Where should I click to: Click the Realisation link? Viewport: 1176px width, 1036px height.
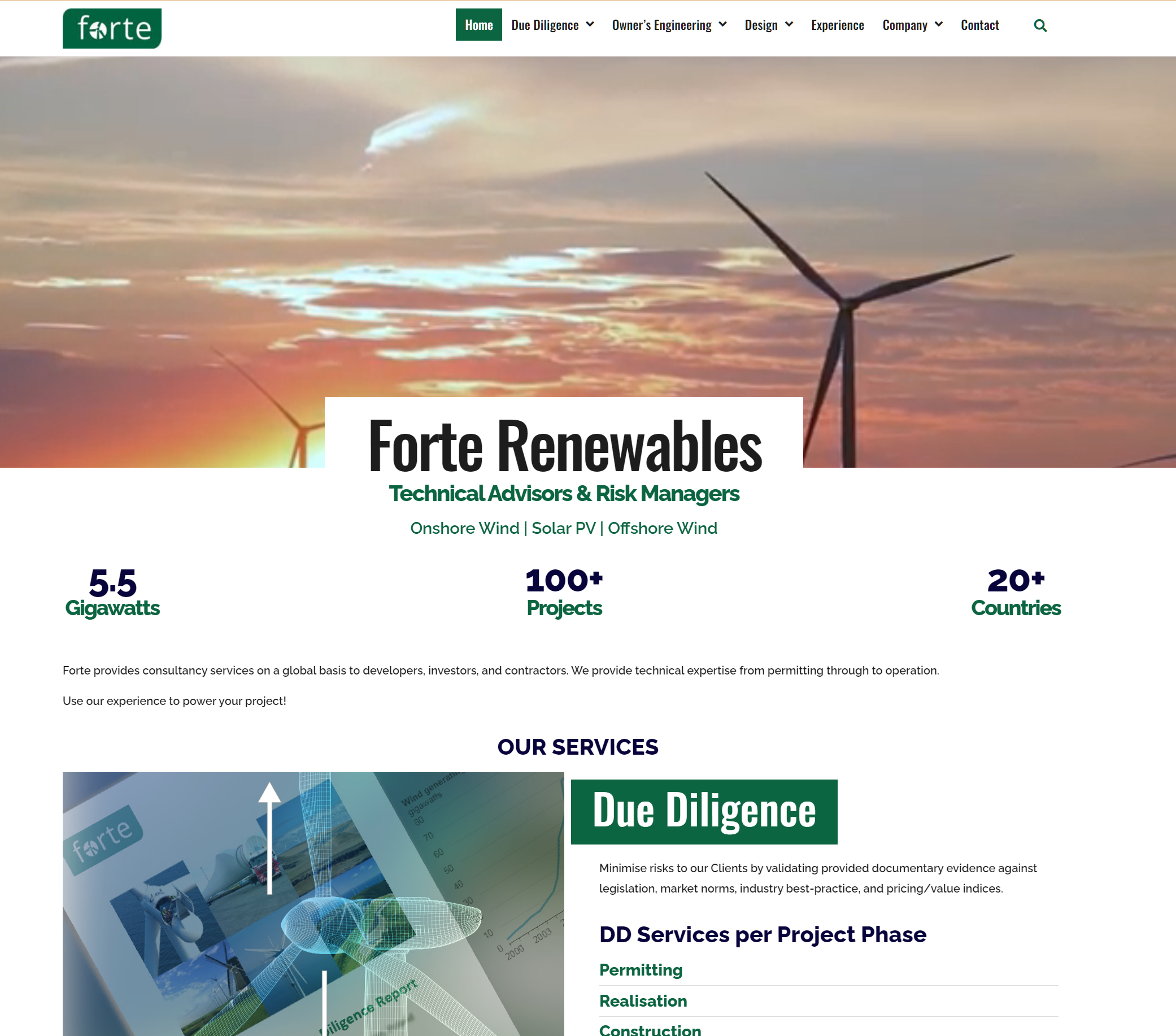point(643,1001)
